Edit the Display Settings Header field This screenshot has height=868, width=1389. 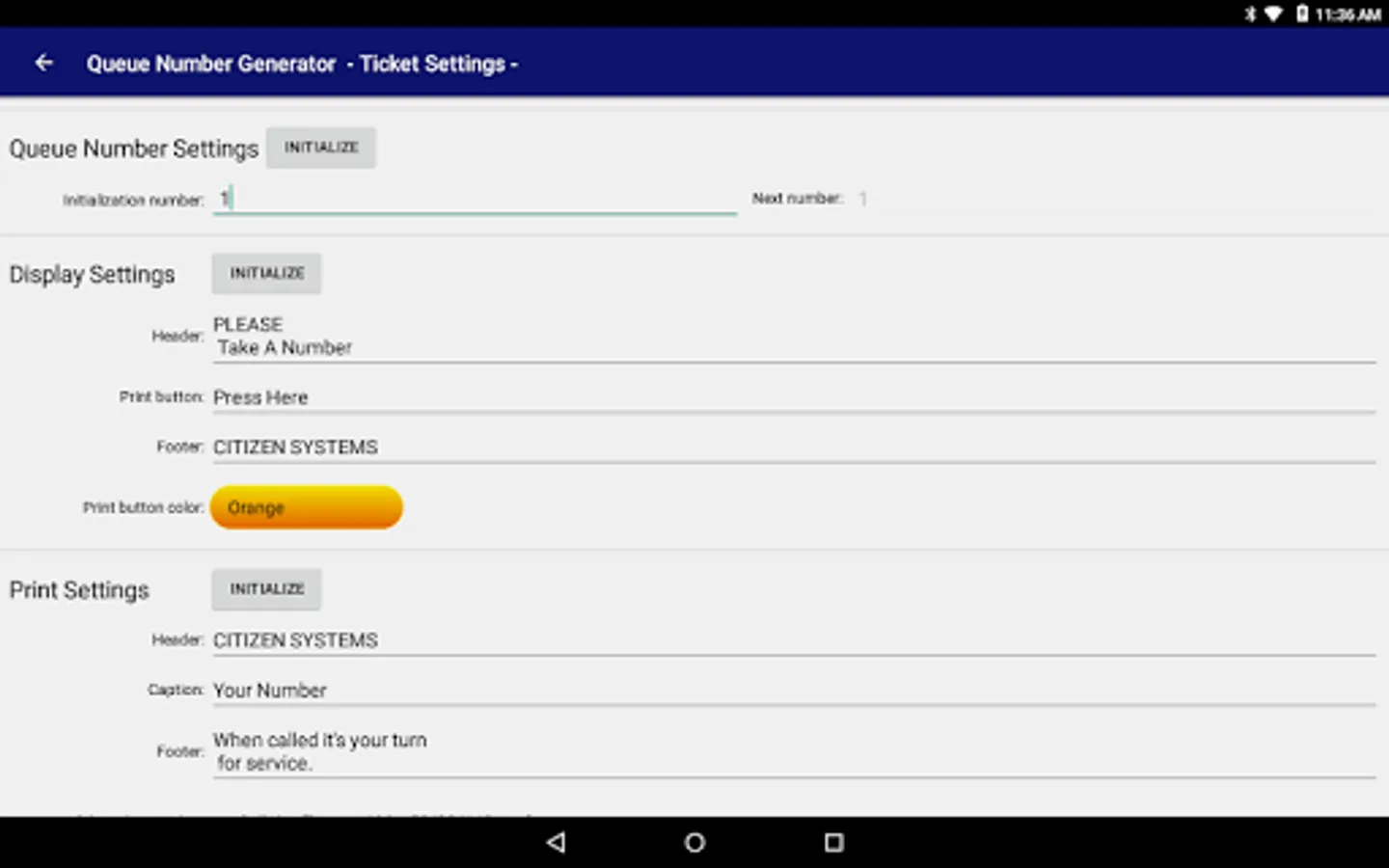[794, 337]
